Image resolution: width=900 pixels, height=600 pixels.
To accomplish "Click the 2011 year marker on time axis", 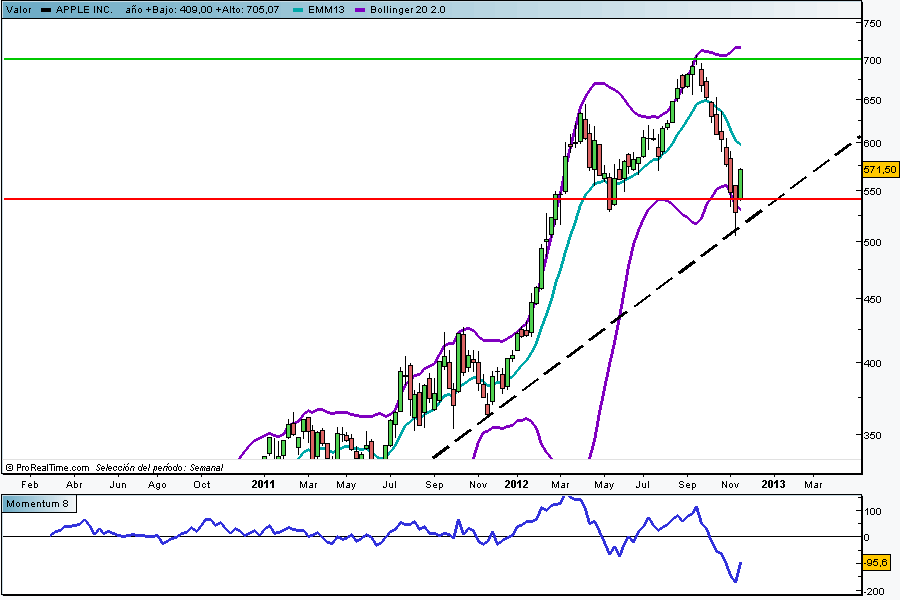I will pyautogui.click(x=263, y=484).
